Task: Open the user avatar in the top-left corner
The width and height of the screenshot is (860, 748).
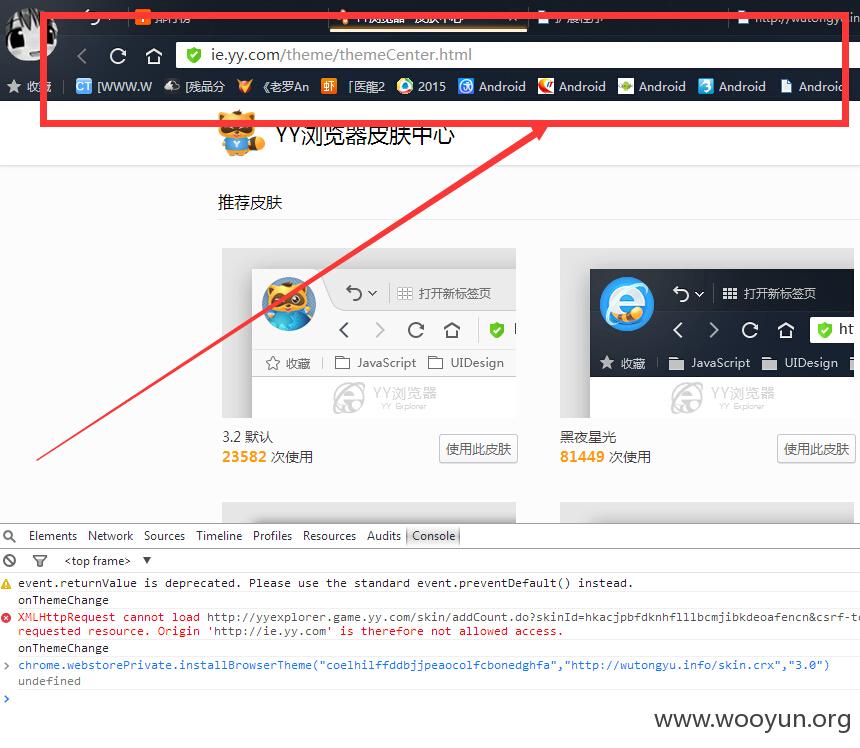Action: [31, 34]
